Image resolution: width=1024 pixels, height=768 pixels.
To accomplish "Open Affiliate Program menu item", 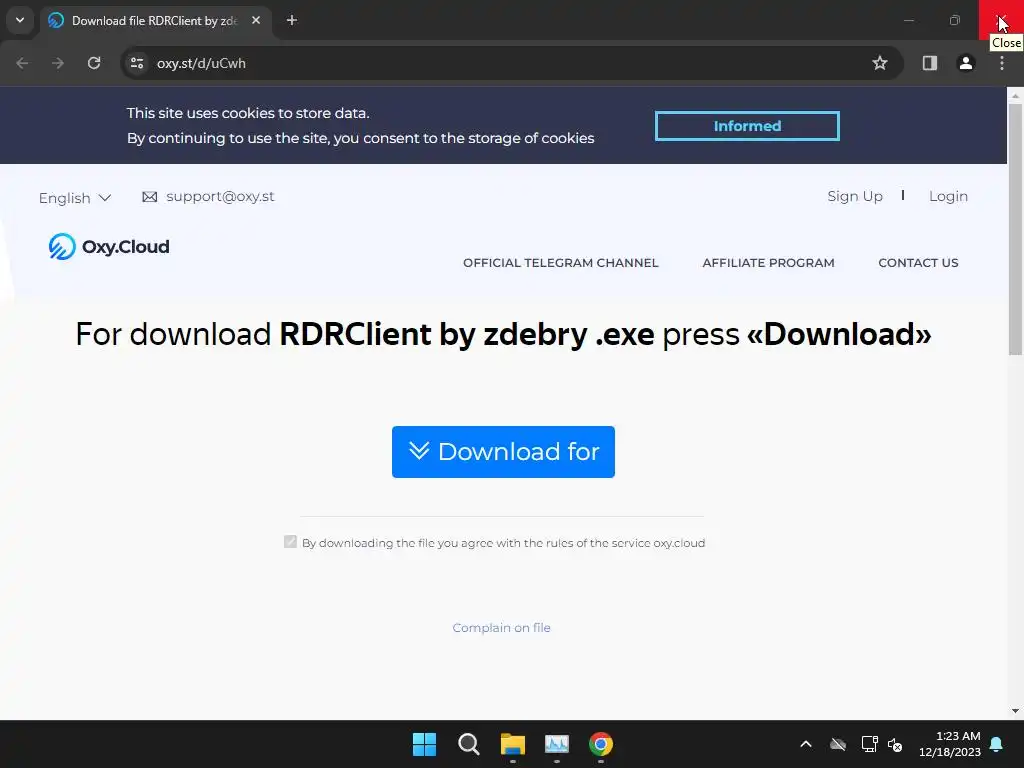I will coord(768,263).
